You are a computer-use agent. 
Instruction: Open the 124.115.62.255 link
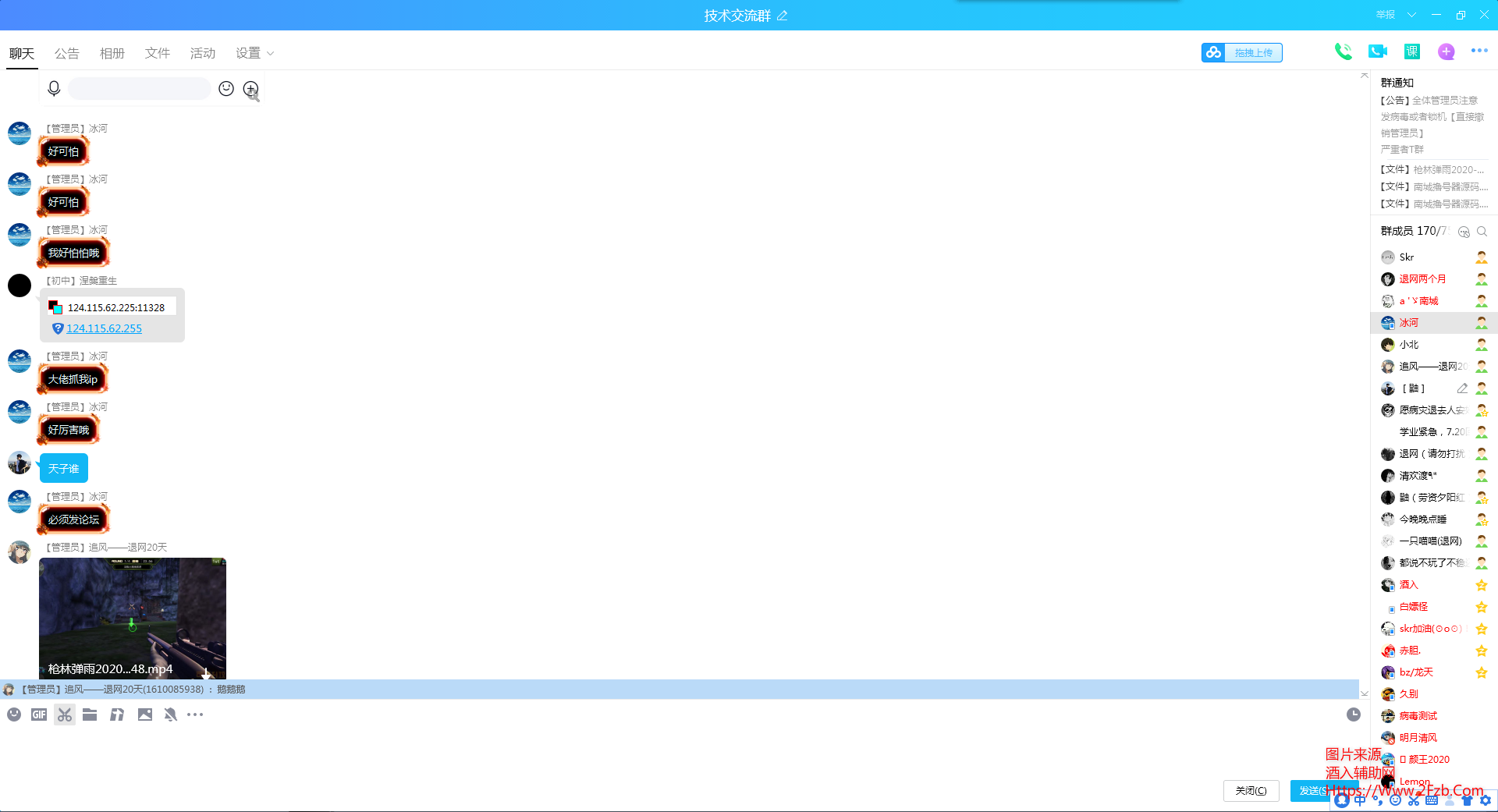pos(105,328)
